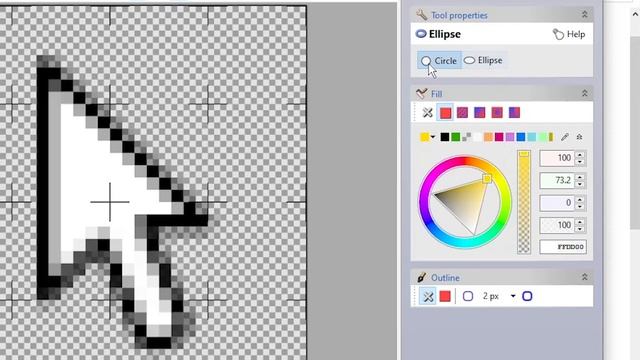Pick the magenta color swatch
Image resolution: width=640 pixels, height=360 pixels.
499,137
